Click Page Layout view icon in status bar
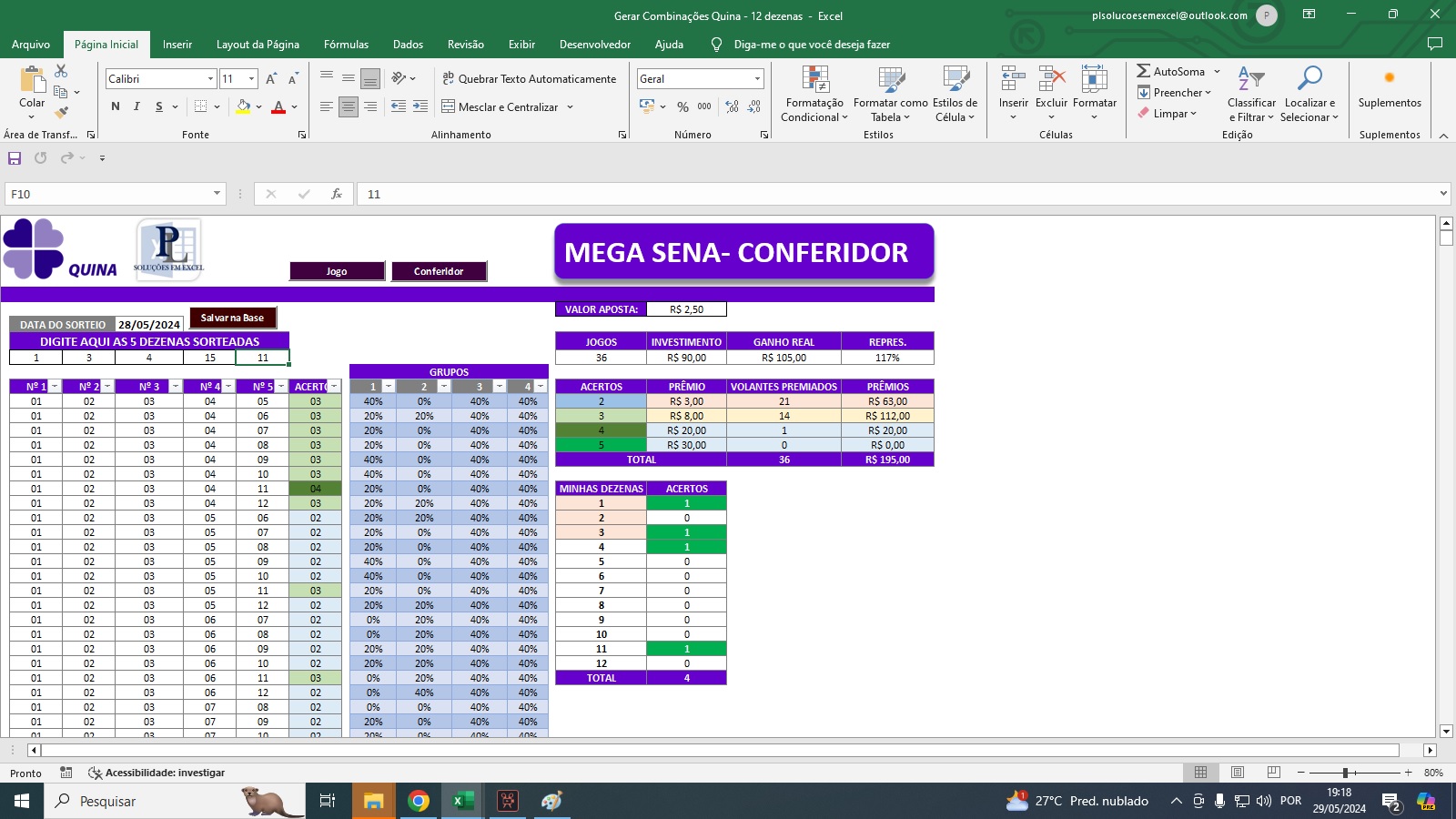 point(1238,773)
